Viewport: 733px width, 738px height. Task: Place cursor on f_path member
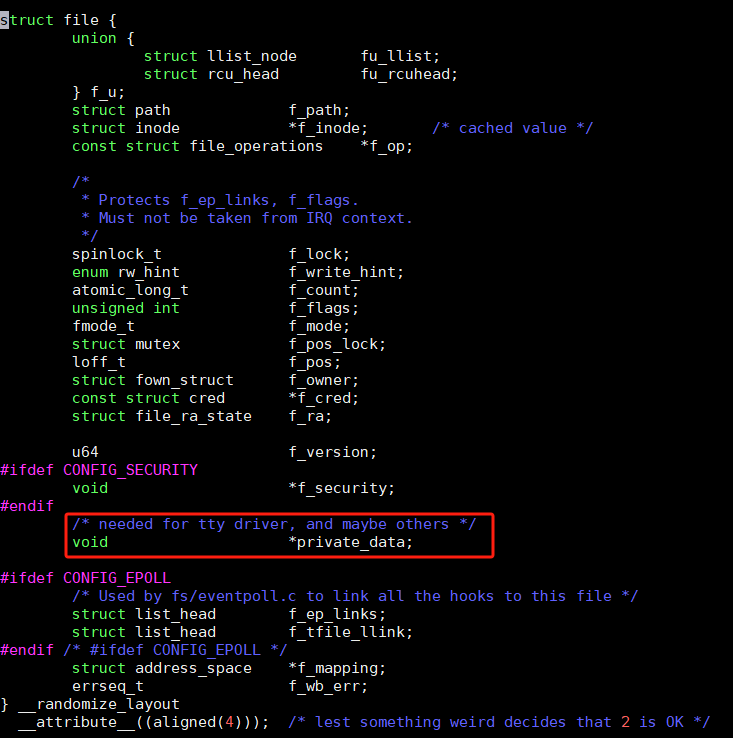tap(319, 111)
